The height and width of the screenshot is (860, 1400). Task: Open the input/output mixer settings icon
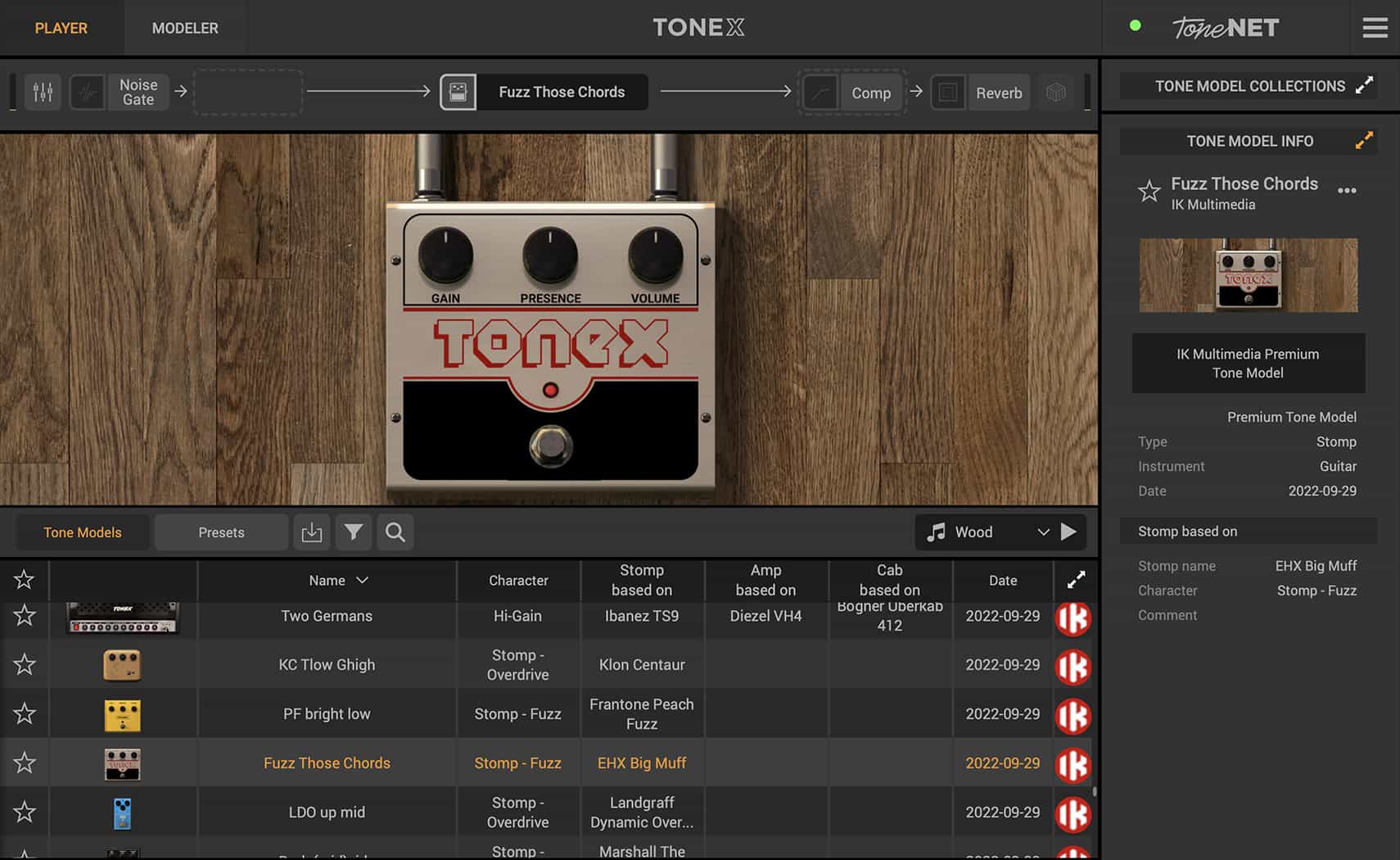click(x=43, y=92)
